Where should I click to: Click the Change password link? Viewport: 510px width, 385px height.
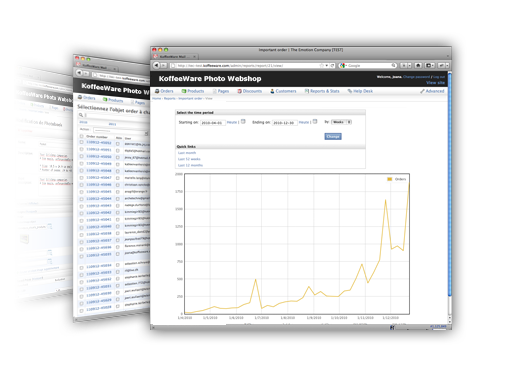click(416, 77)
